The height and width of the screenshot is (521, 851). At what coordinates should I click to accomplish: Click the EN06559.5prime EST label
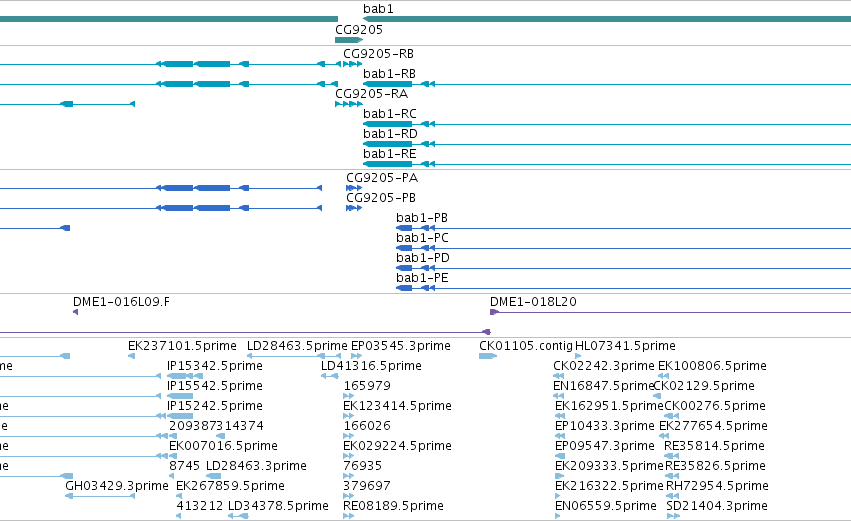(x=606, y=507)
